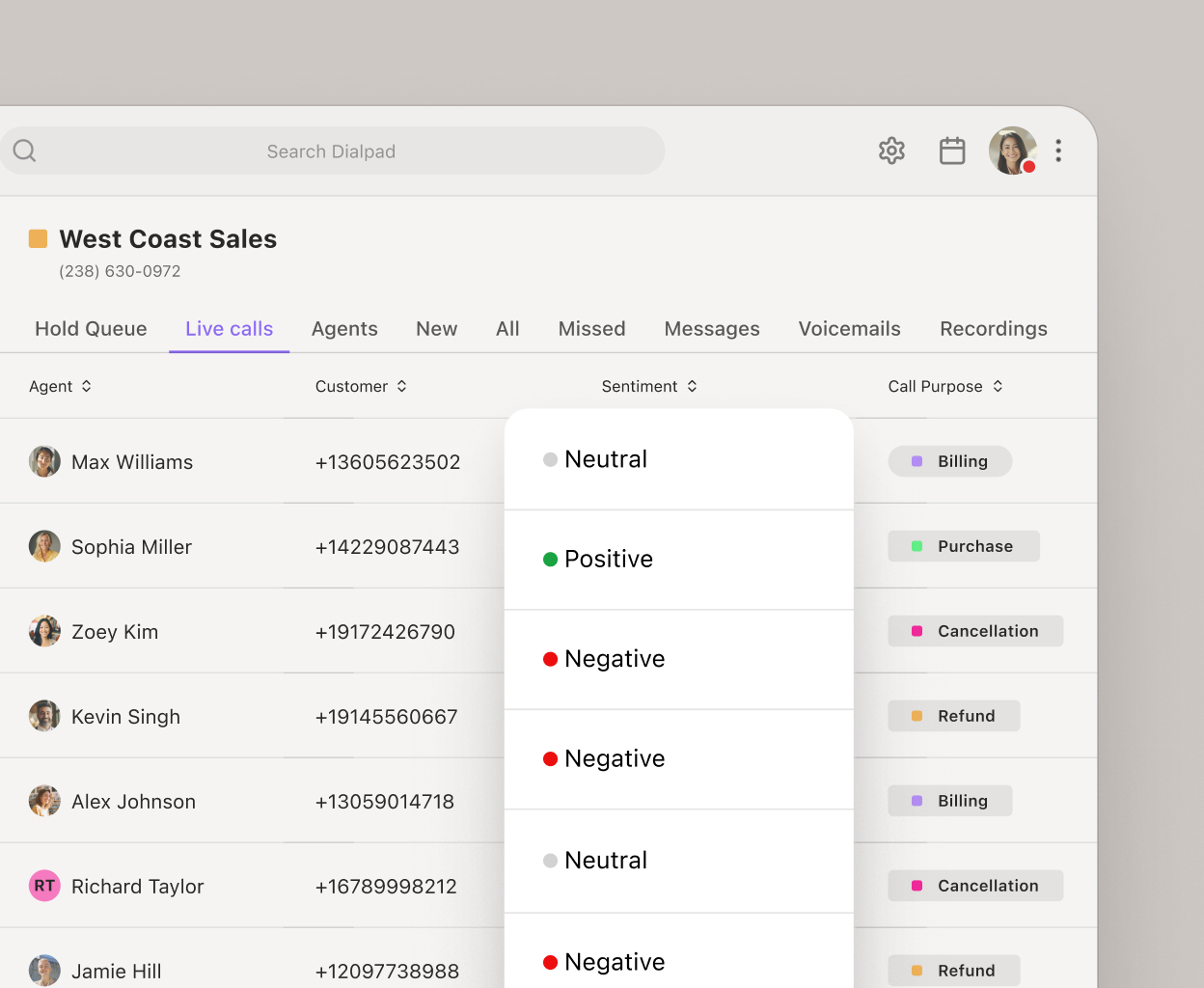
Task: Sort the table by Agent column
Action: point(86,386)
